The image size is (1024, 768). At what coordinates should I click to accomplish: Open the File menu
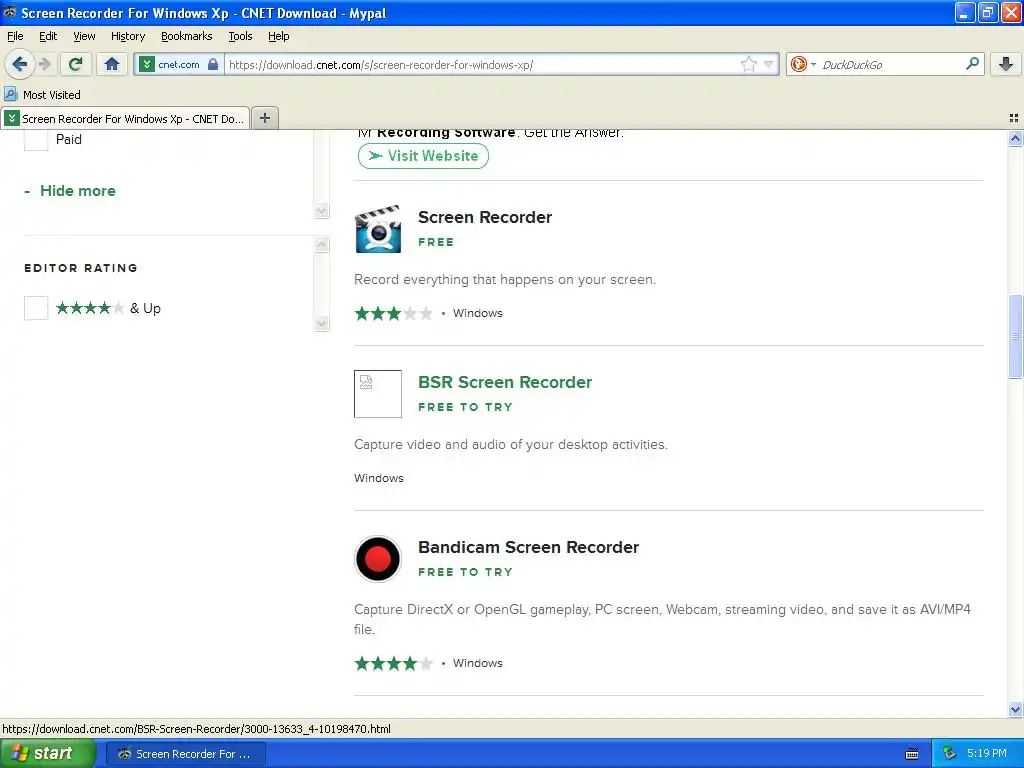point(15,37)
